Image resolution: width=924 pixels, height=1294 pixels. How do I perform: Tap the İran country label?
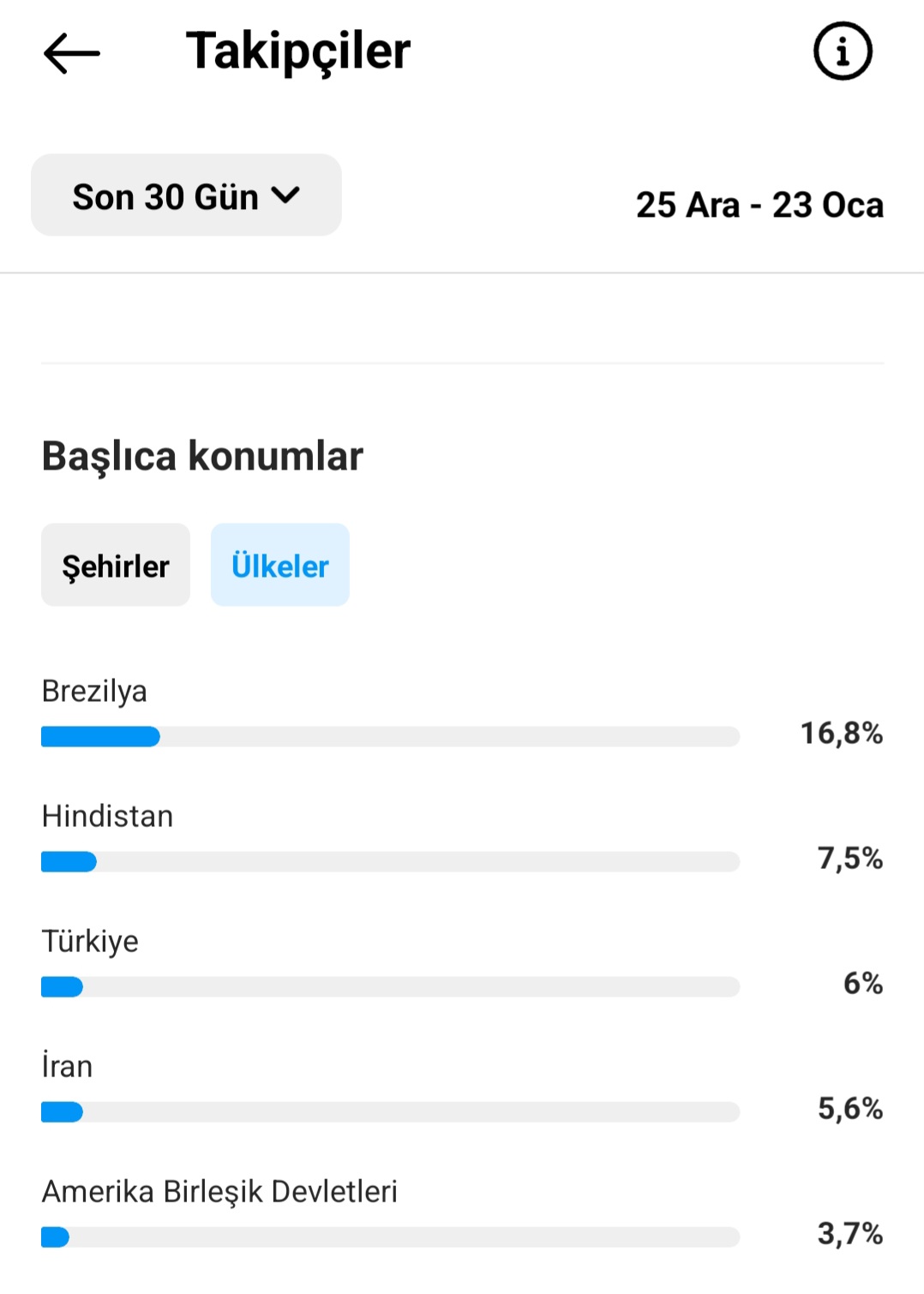tap(67, 1066)
